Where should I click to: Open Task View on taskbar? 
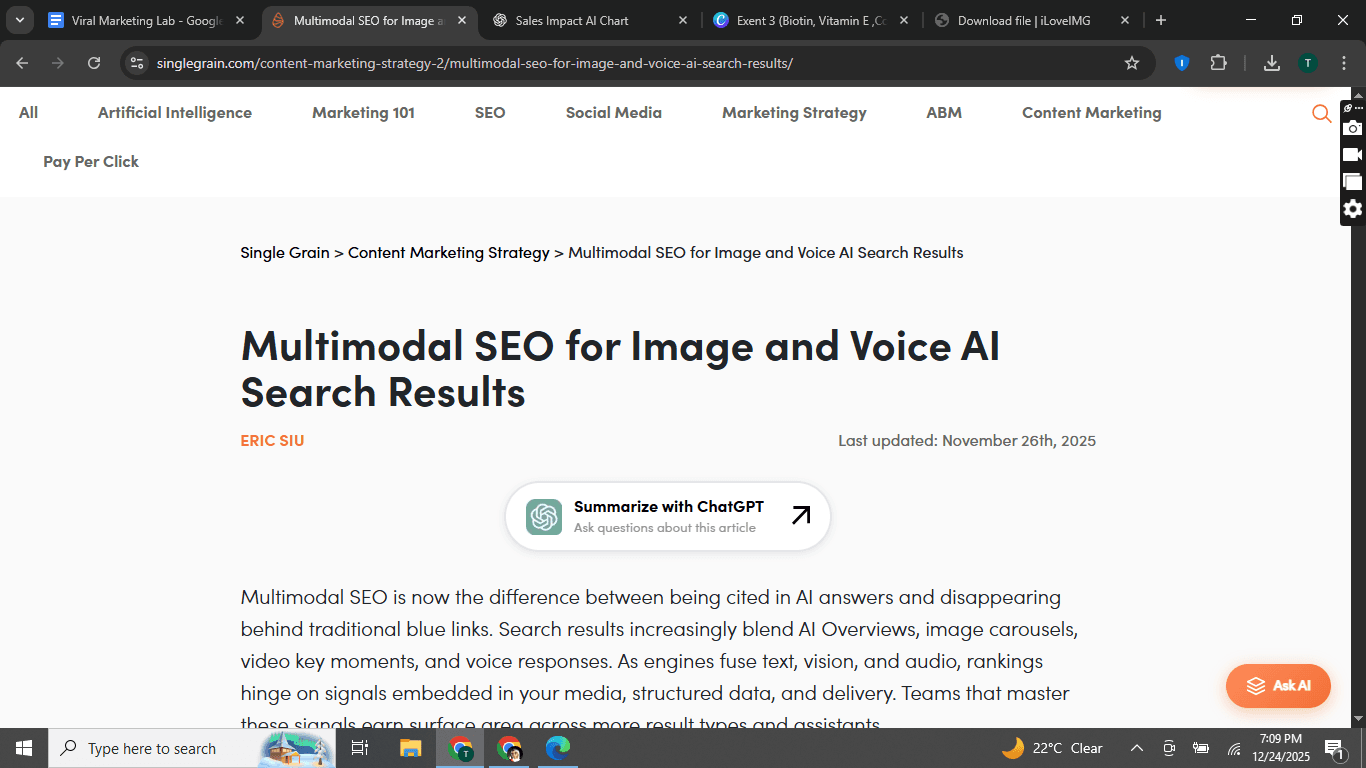[x=361, y=748]
